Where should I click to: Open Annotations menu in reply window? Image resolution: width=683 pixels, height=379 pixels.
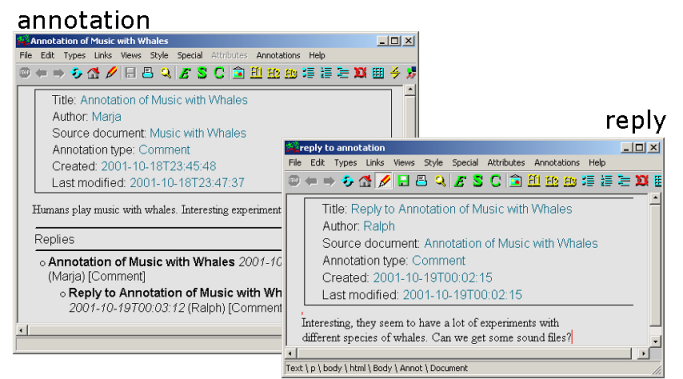tap(557, 162)
